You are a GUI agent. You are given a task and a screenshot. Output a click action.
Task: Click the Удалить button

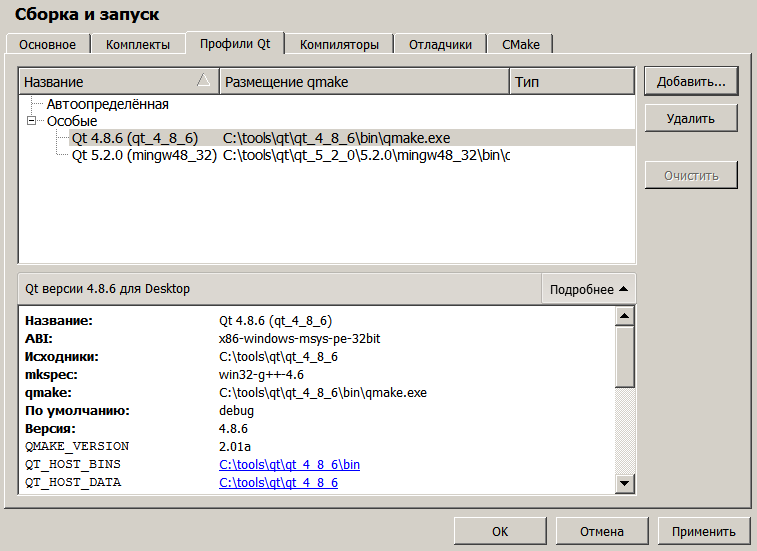pyautogui.click(x=691, y=118)
